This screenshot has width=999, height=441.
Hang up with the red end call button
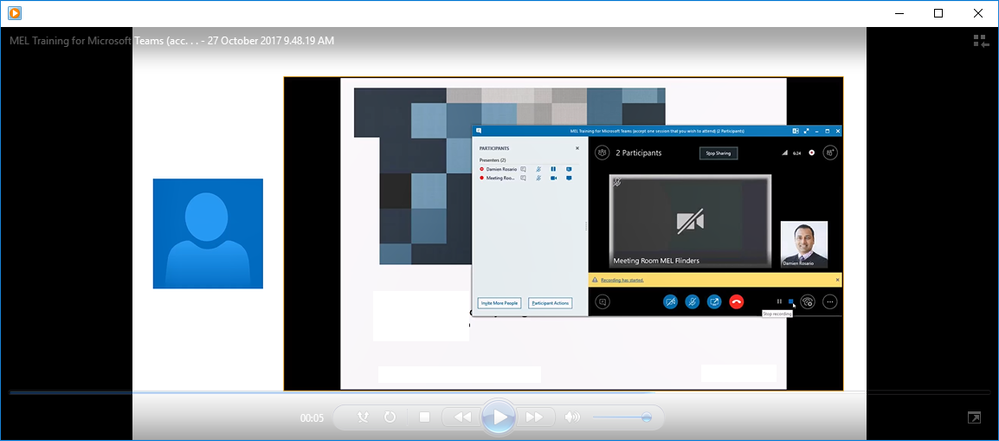click(737, 301)
